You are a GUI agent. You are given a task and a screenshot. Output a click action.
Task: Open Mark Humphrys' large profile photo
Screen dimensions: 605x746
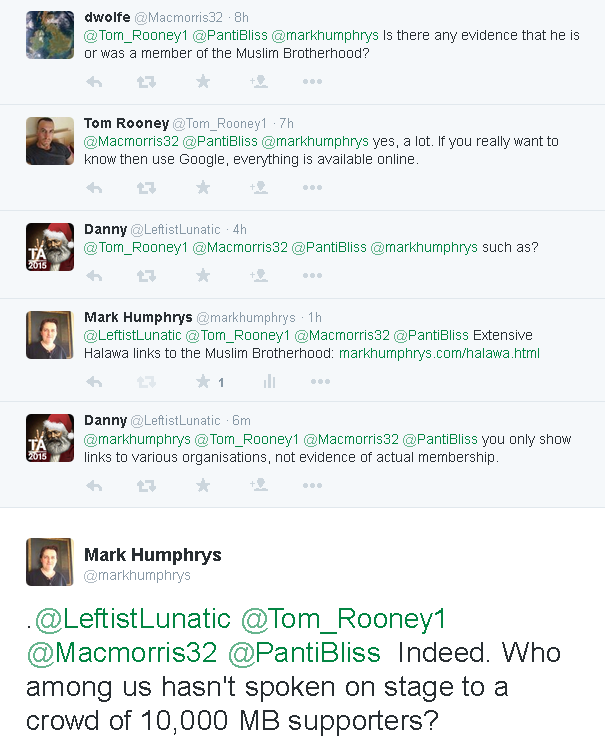tap(50, 562)
